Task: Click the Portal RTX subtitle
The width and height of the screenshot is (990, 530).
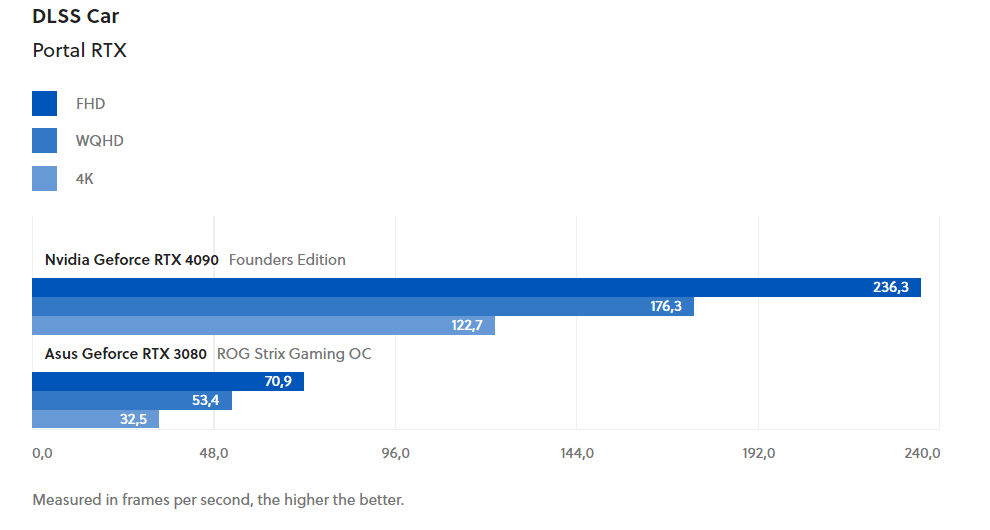Action: coord(80,51)
